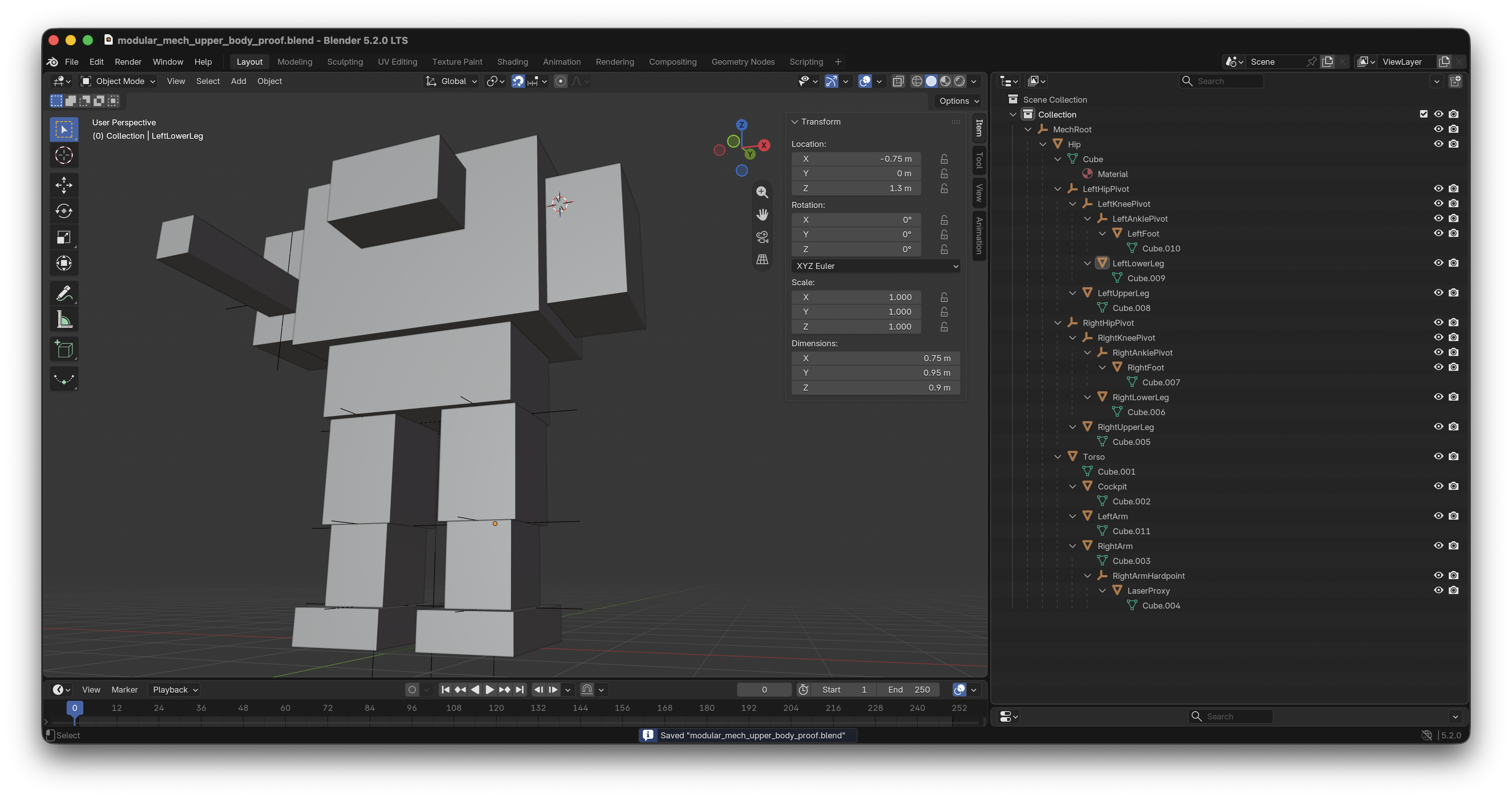Activate the Move tool
The width and height of the screenshot is (1512, 799).
point(64,185)
